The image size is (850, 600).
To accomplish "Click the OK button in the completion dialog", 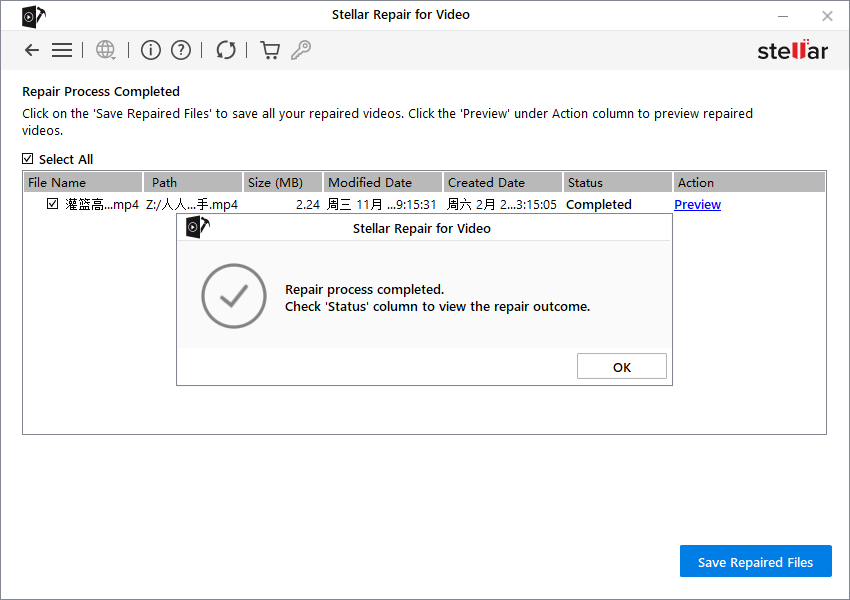I will [621, 365].
